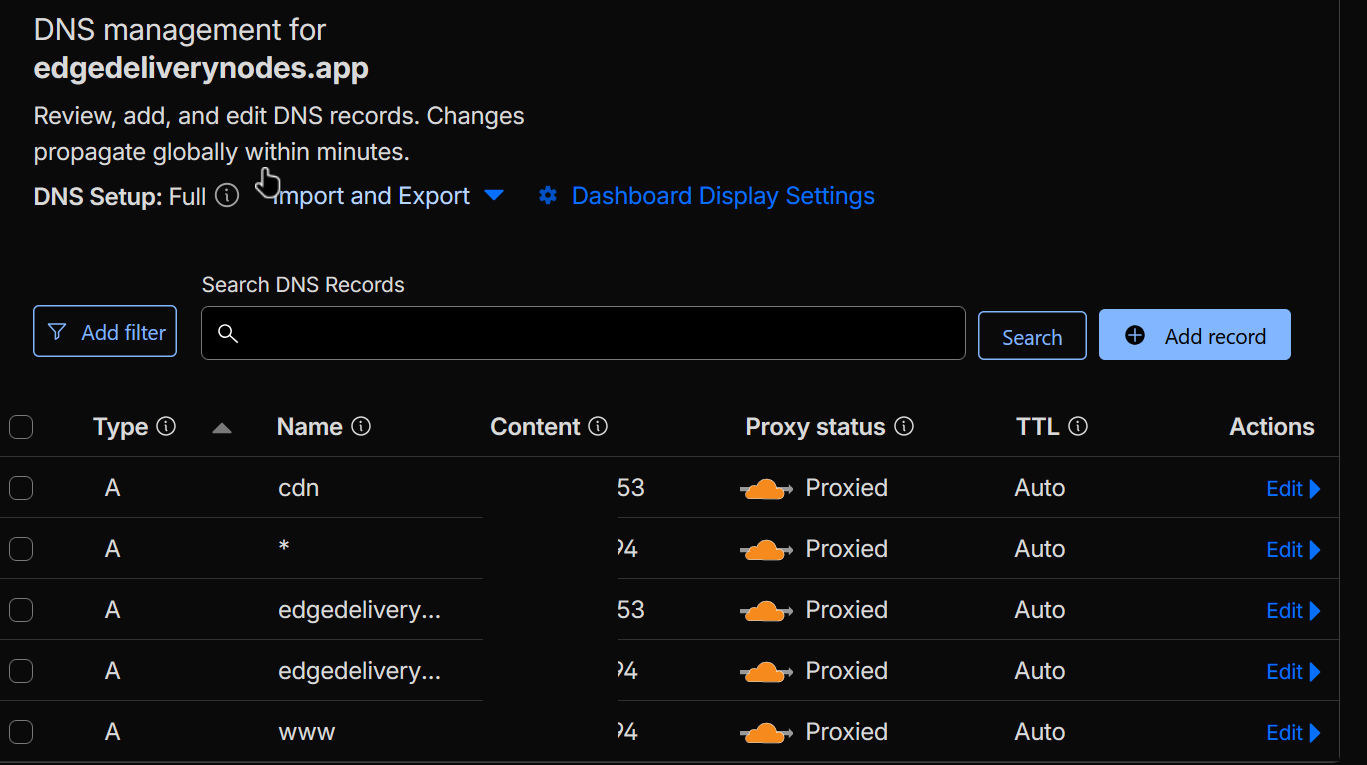Expand Edit for edgedelivery record ending 53
The image size is (1367, 765).
coord(1293,611)
